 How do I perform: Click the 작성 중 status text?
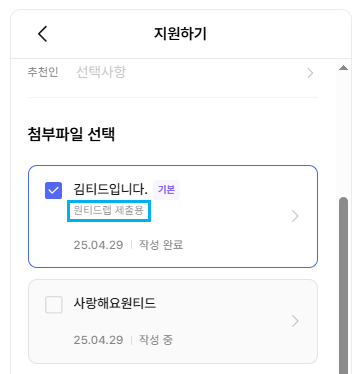pos(156,340)
